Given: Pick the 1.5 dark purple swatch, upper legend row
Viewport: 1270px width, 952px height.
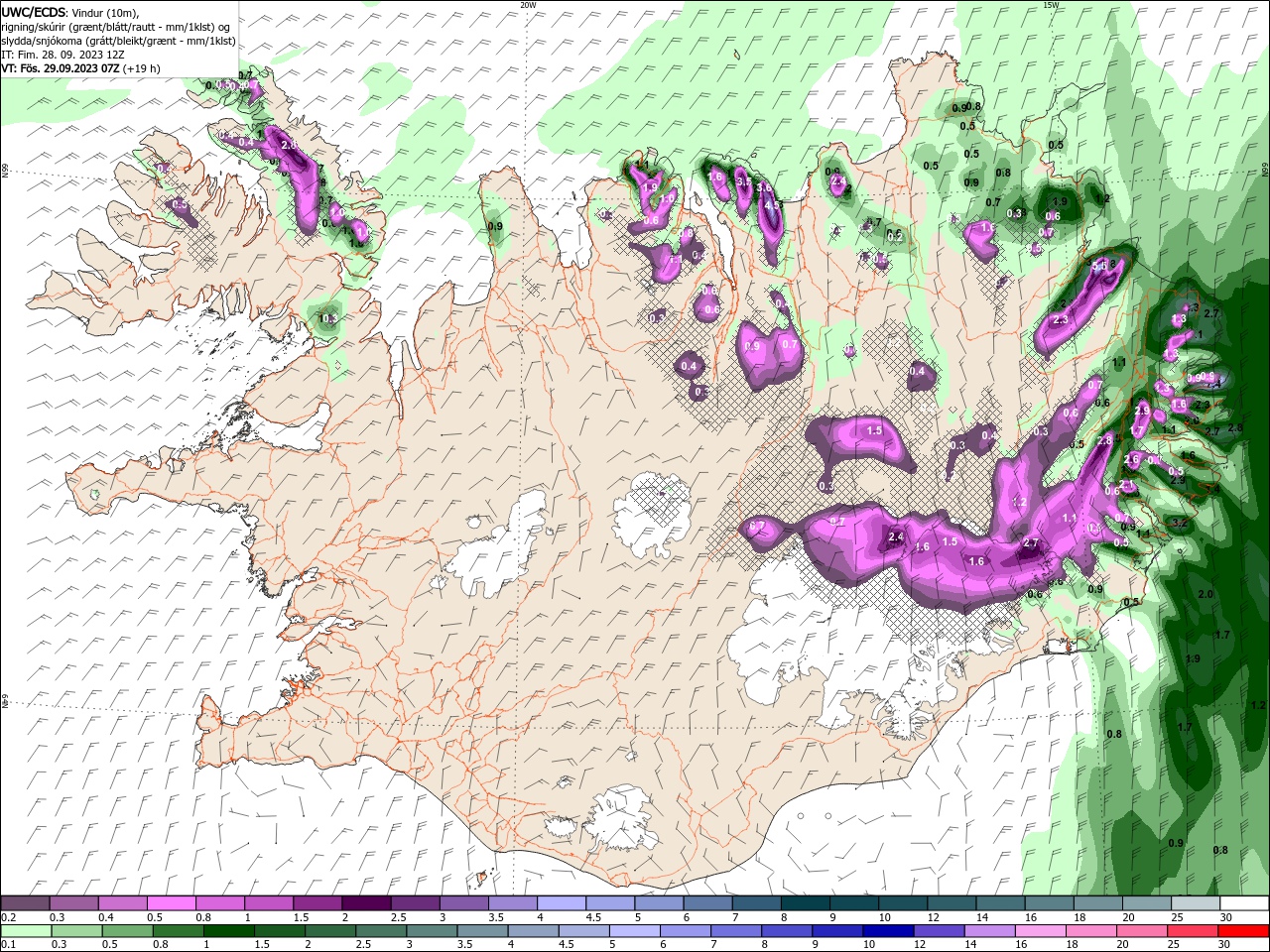Looking at the screenshot, I should coord(317,903).
